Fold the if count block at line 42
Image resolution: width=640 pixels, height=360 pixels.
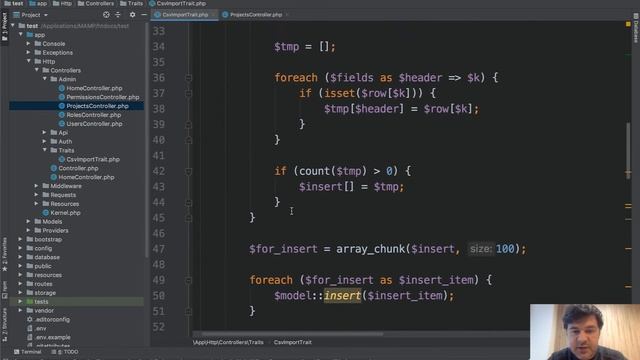point(189,171)
